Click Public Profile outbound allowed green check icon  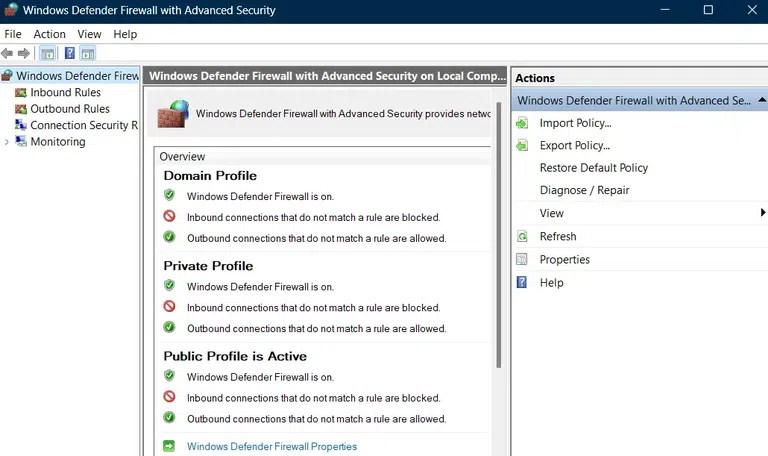(169, 417)
